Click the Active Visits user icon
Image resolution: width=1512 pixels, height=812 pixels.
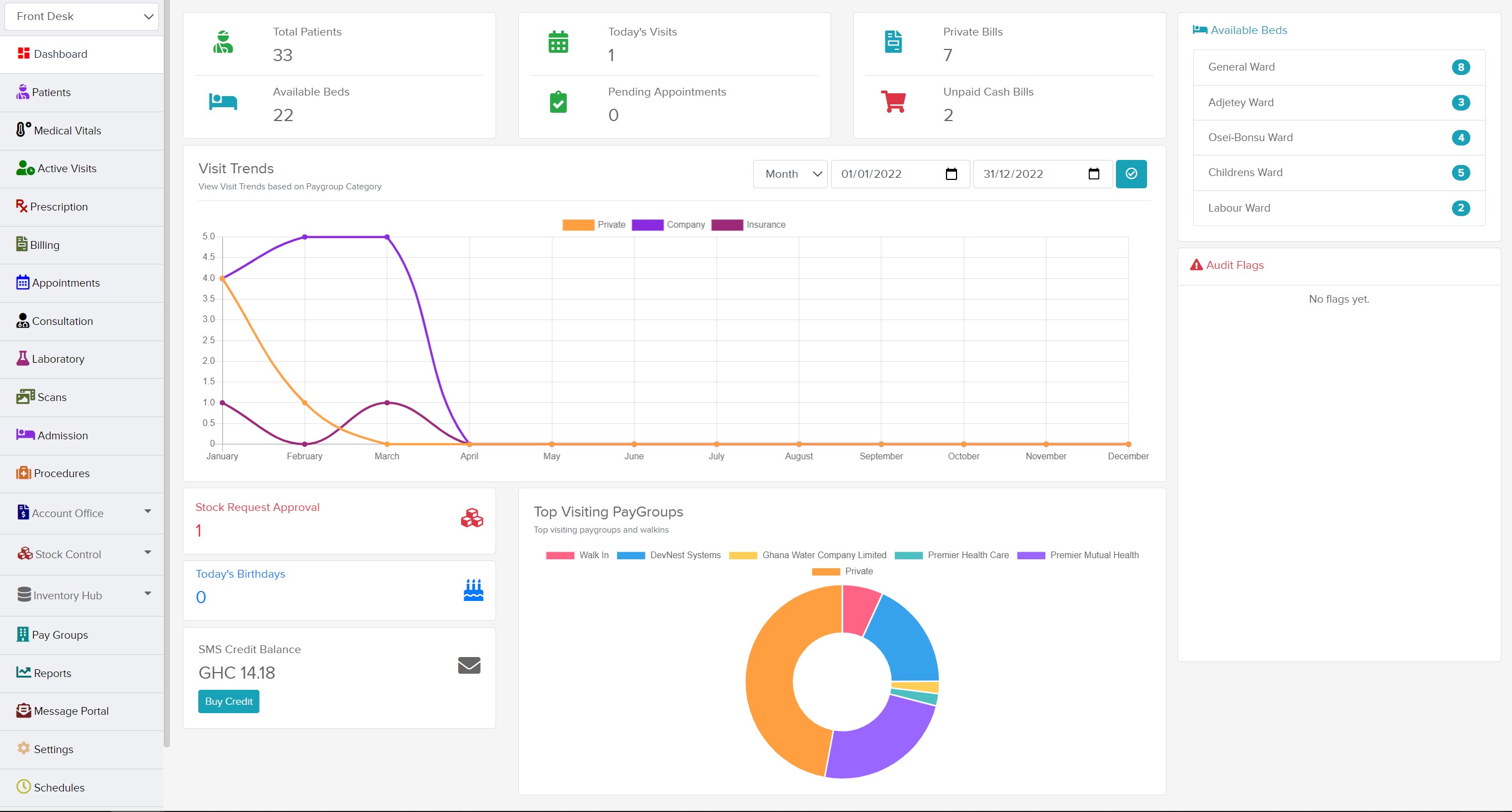point(25,168)
